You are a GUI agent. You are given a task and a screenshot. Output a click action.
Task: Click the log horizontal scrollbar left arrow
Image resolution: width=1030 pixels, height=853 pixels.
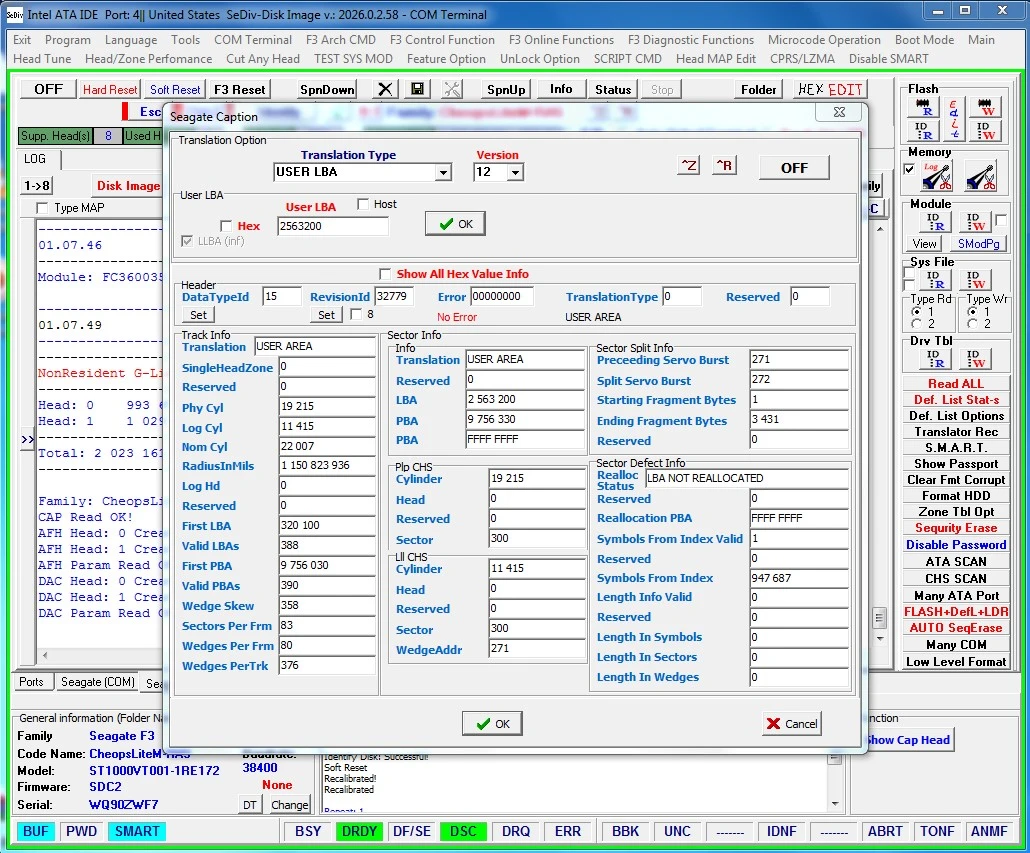point(45,655)
